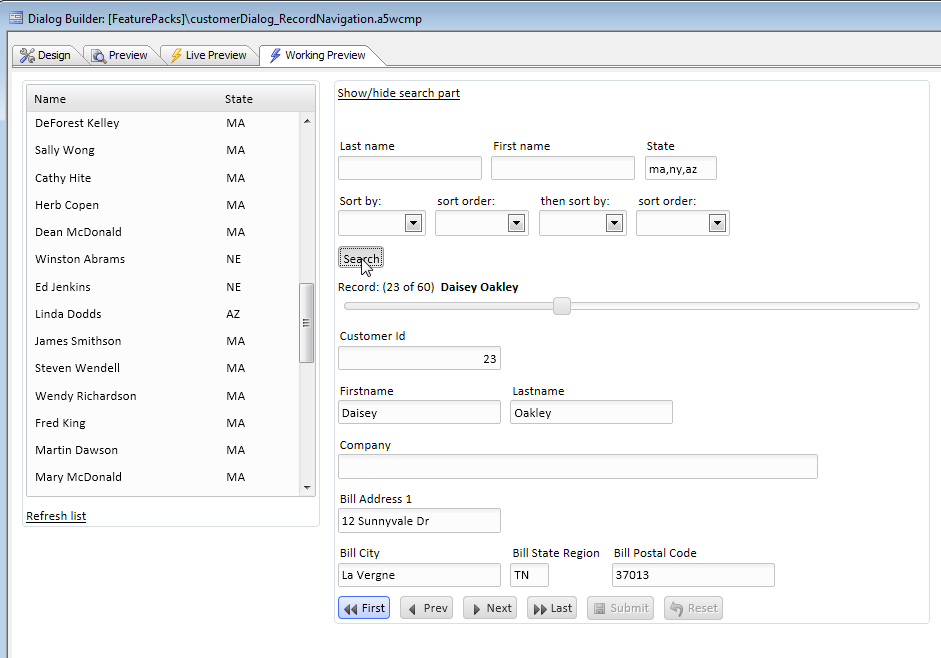This screenshot has width=941, height=658.
Task: Jump to the Last record
Action: [552, 608]
